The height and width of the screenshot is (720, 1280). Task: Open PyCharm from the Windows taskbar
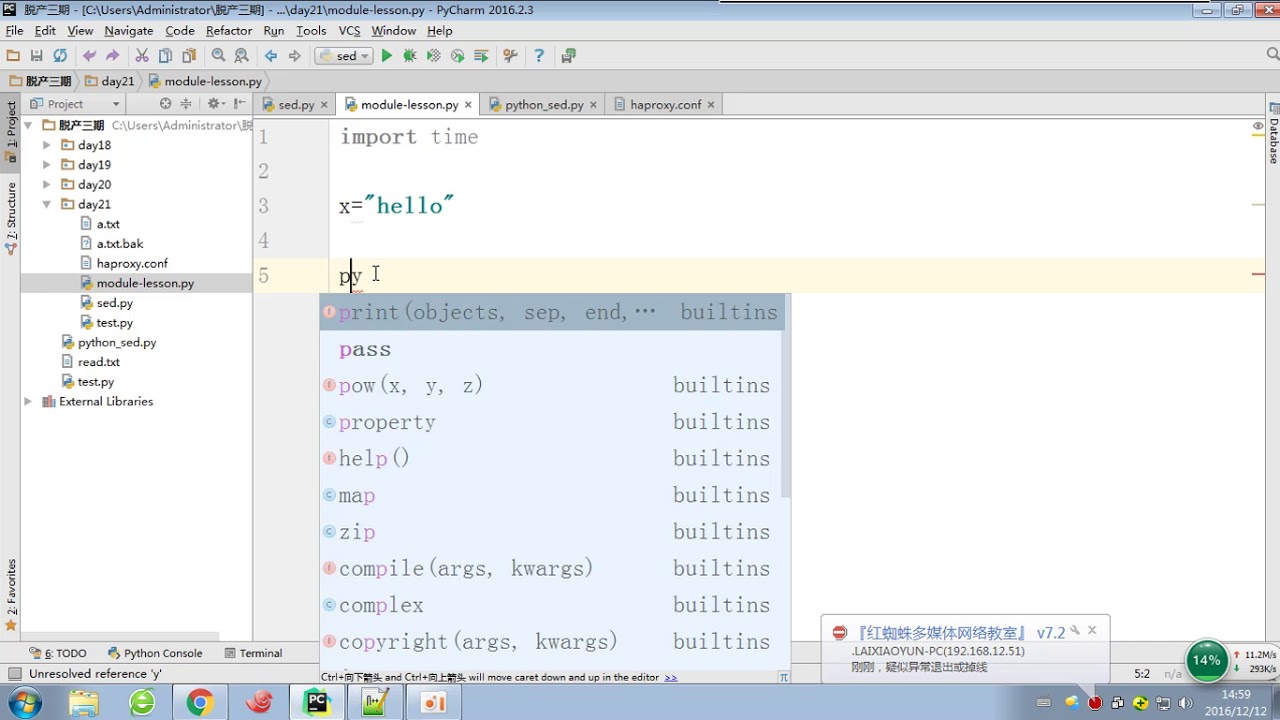[317, 703]
